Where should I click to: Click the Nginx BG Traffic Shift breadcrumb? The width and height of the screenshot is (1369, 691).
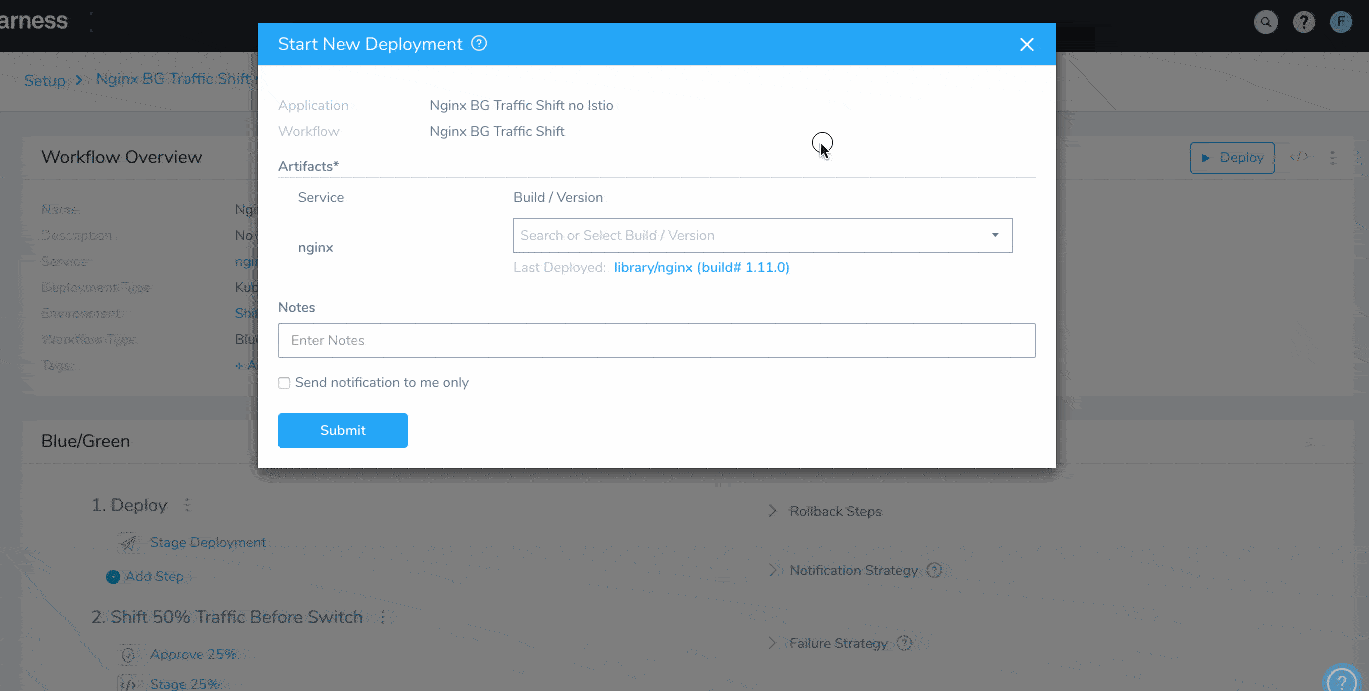point(176,79)
